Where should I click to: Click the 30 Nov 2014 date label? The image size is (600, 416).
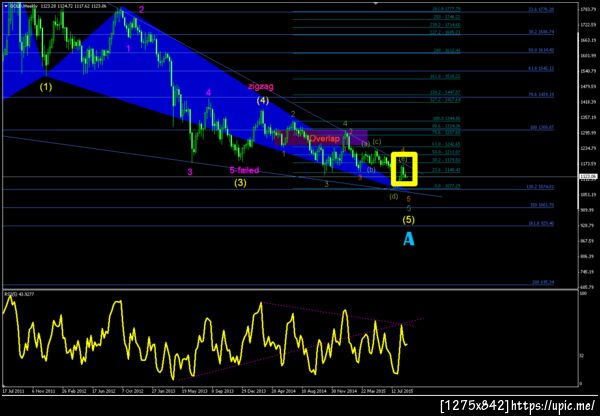pos(343,392)
